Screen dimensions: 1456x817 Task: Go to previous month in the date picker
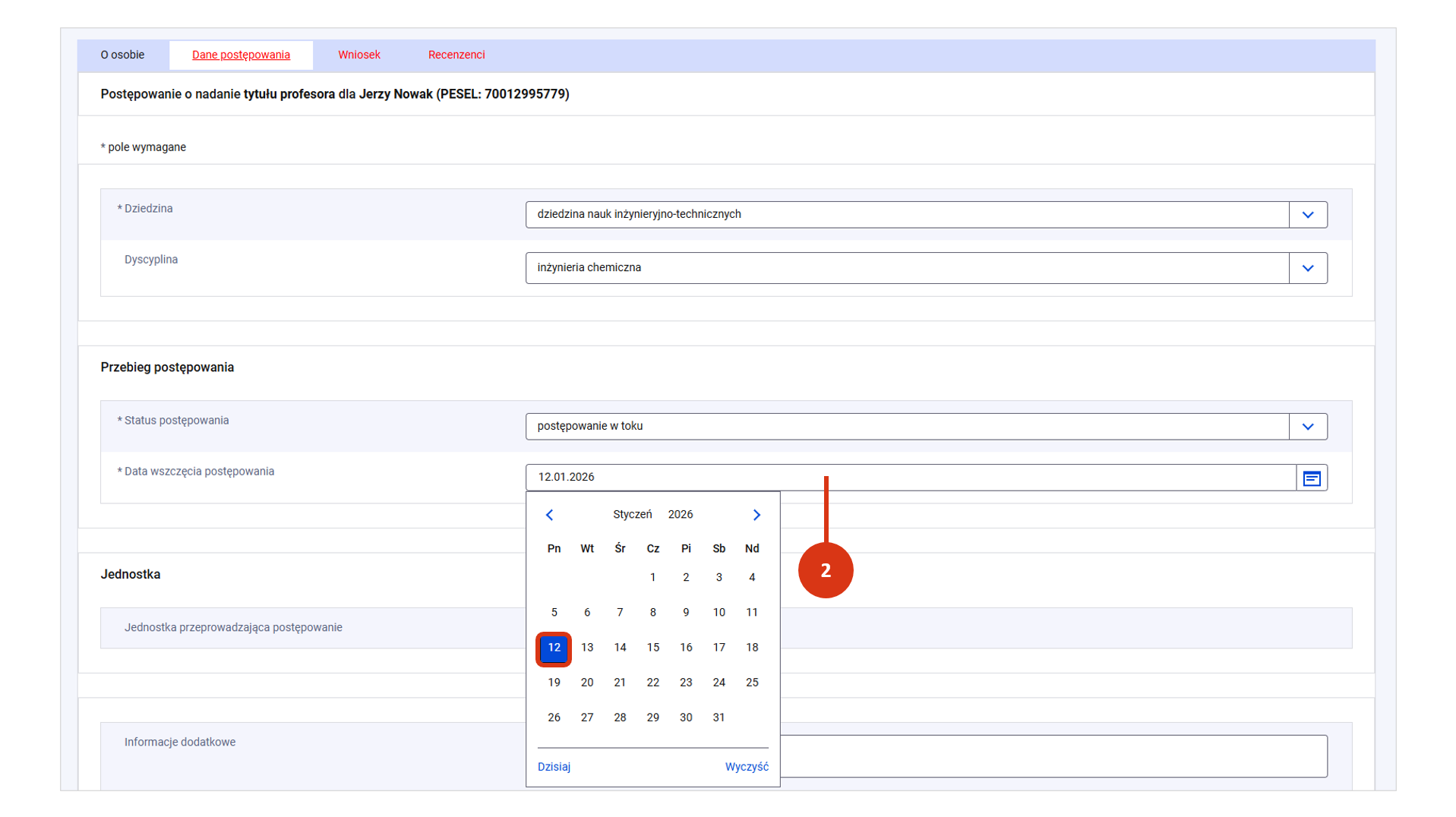point(549,515)
